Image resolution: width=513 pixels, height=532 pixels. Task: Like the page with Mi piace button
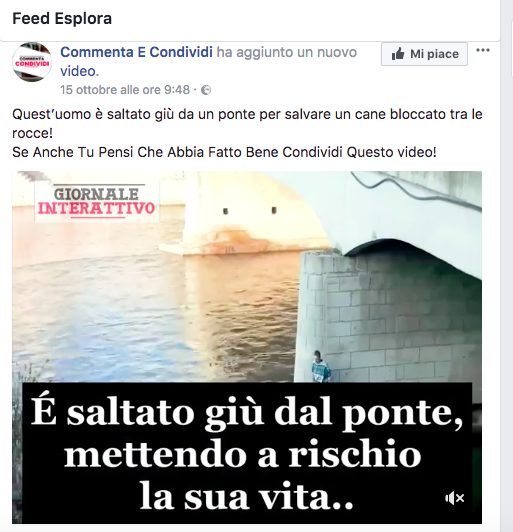pos(424,54)
